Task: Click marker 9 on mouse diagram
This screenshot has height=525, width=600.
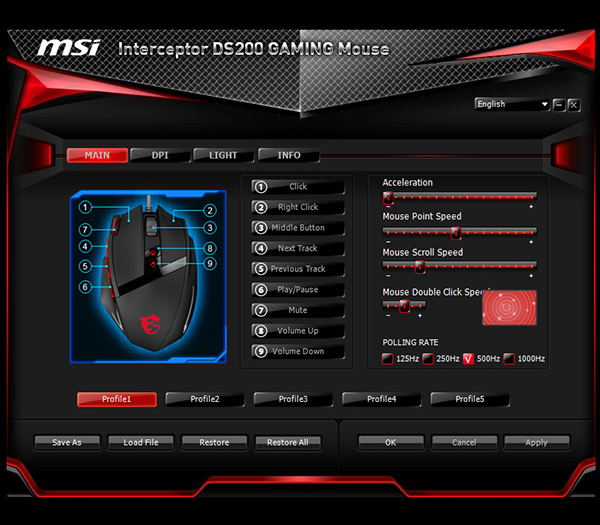Action: point(210,264)
